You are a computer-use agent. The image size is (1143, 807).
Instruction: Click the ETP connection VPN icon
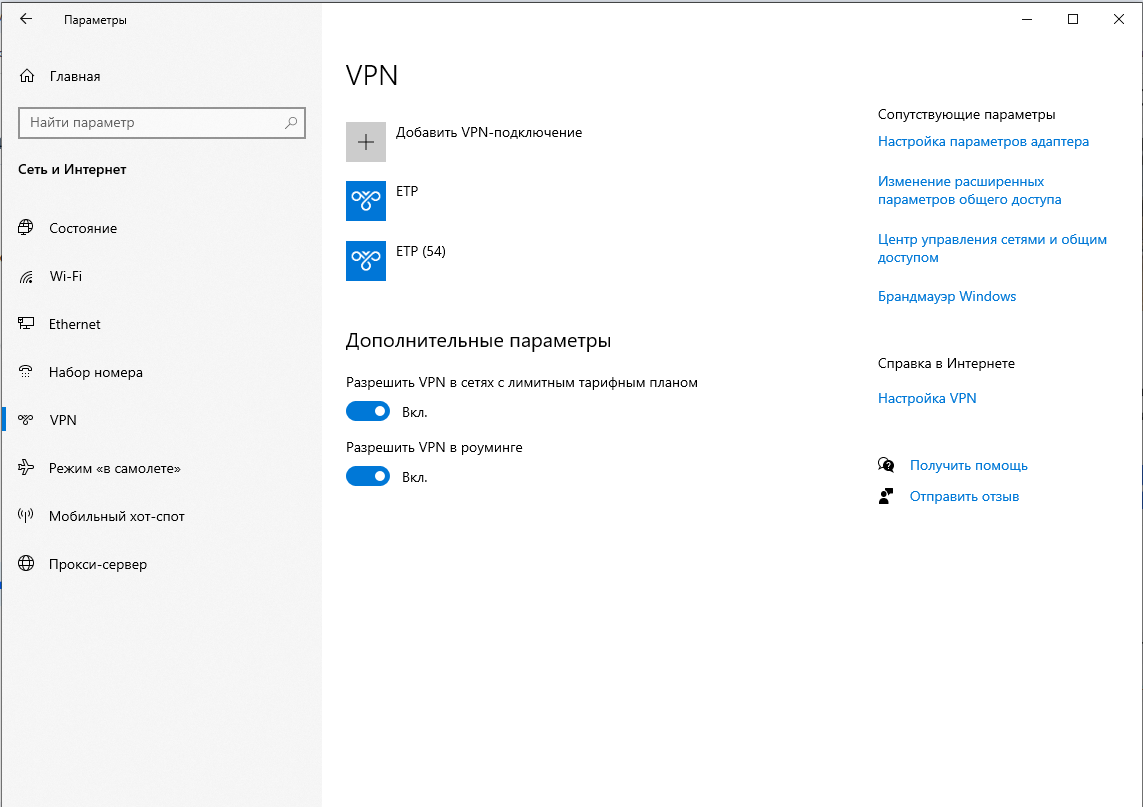(x=366, y=200)
